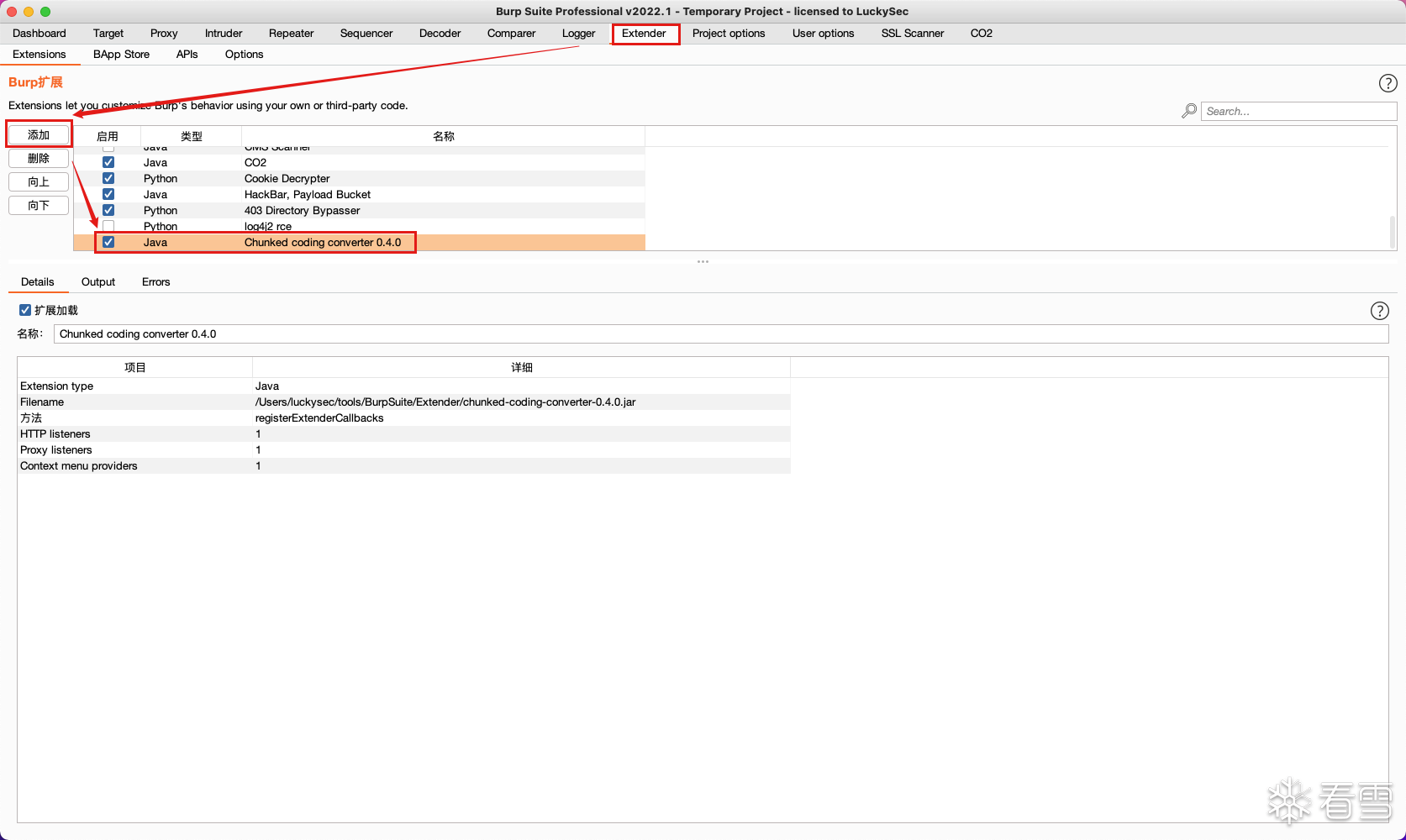Click the HTTP listeners row label
This screenshot has height=840, width=1406.
tap(55, 434)
